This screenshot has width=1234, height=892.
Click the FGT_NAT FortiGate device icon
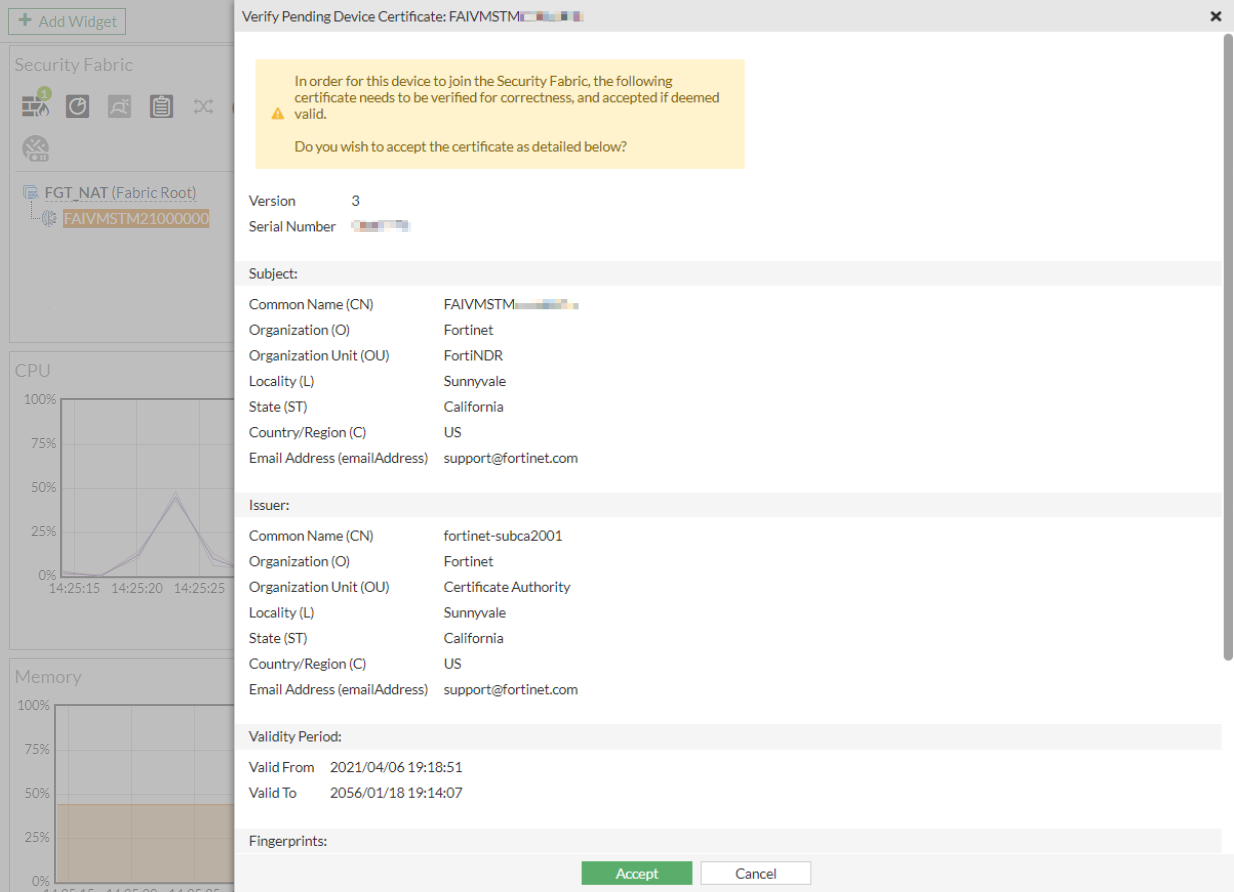pos(31,192)
